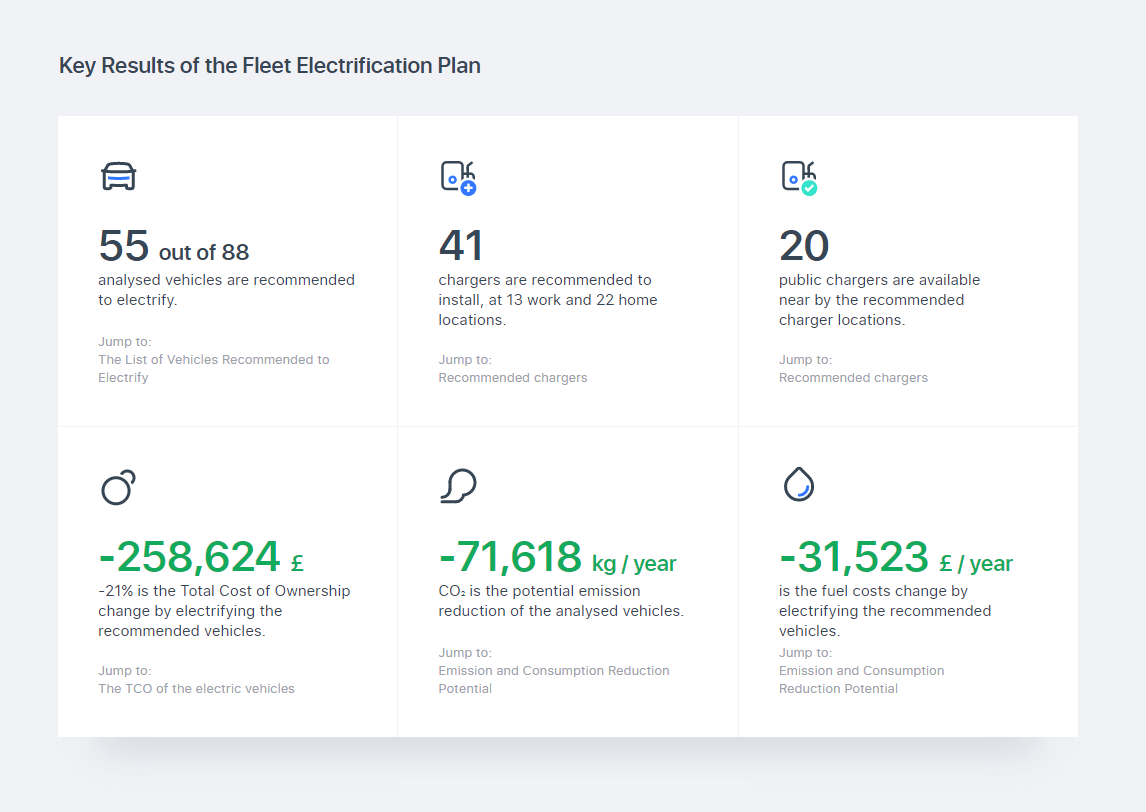1146x812 pixels.
Task: Select the -21% Total Cost of Ownership description text
Action: tap(223, 610)
